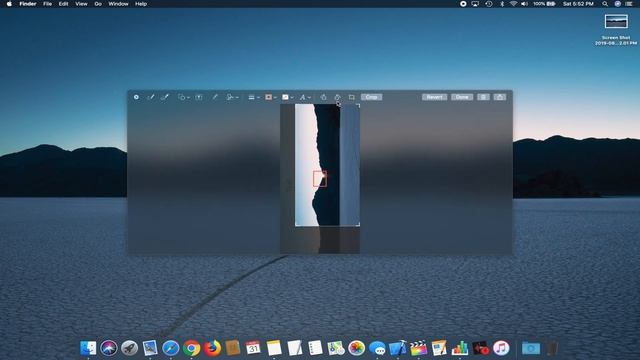This screenshot has height=360, width=640.
Task: Open the AirPlay display menu
Action: tap(476, 4)
